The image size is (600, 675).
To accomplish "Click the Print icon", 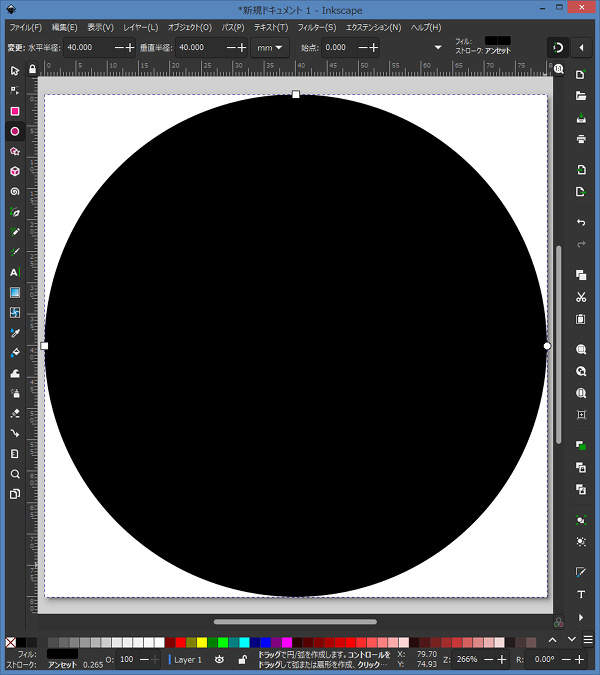I will click(581, 139).
